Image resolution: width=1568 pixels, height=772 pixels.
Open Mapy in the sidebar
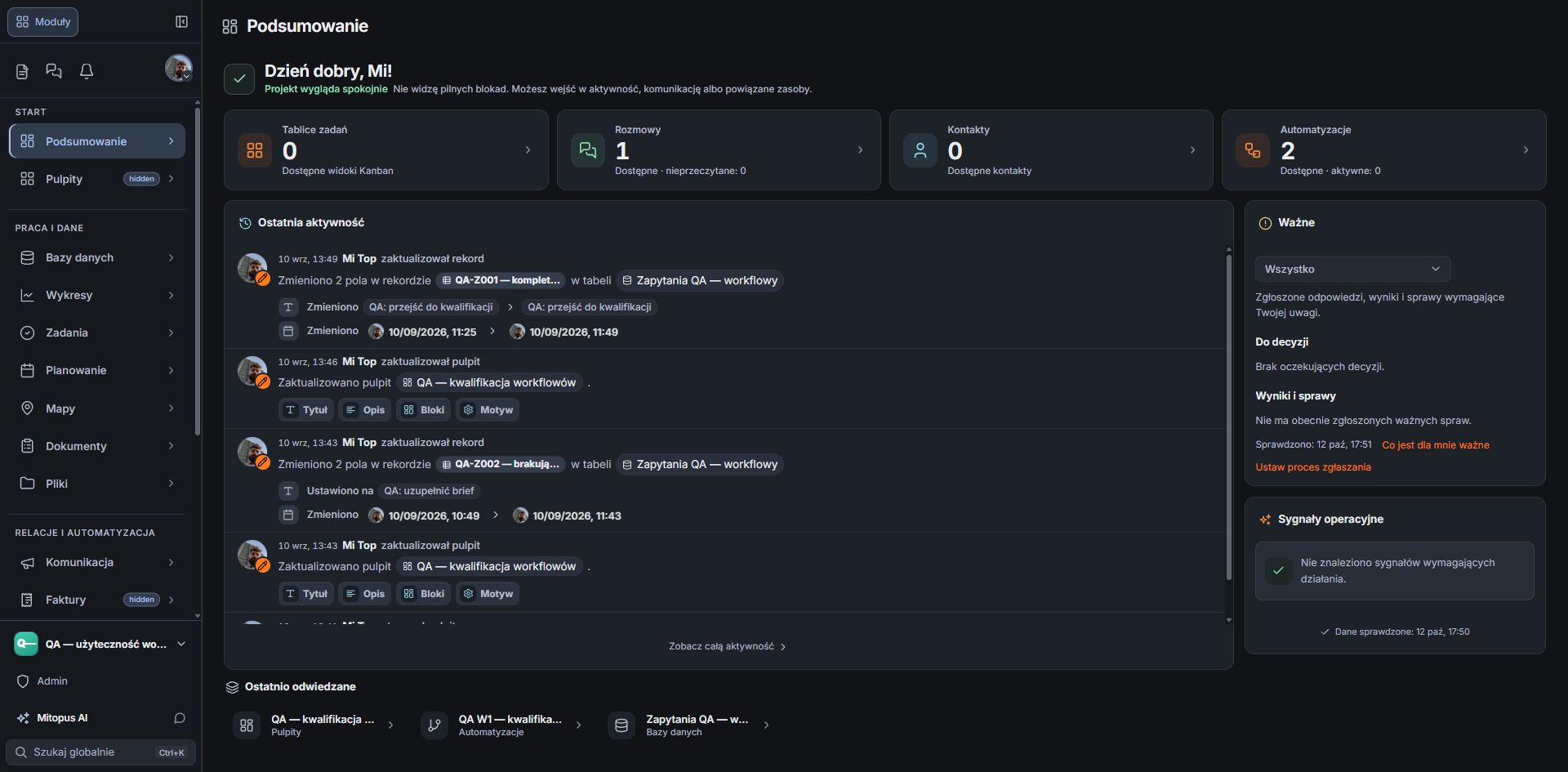(97, 408)
